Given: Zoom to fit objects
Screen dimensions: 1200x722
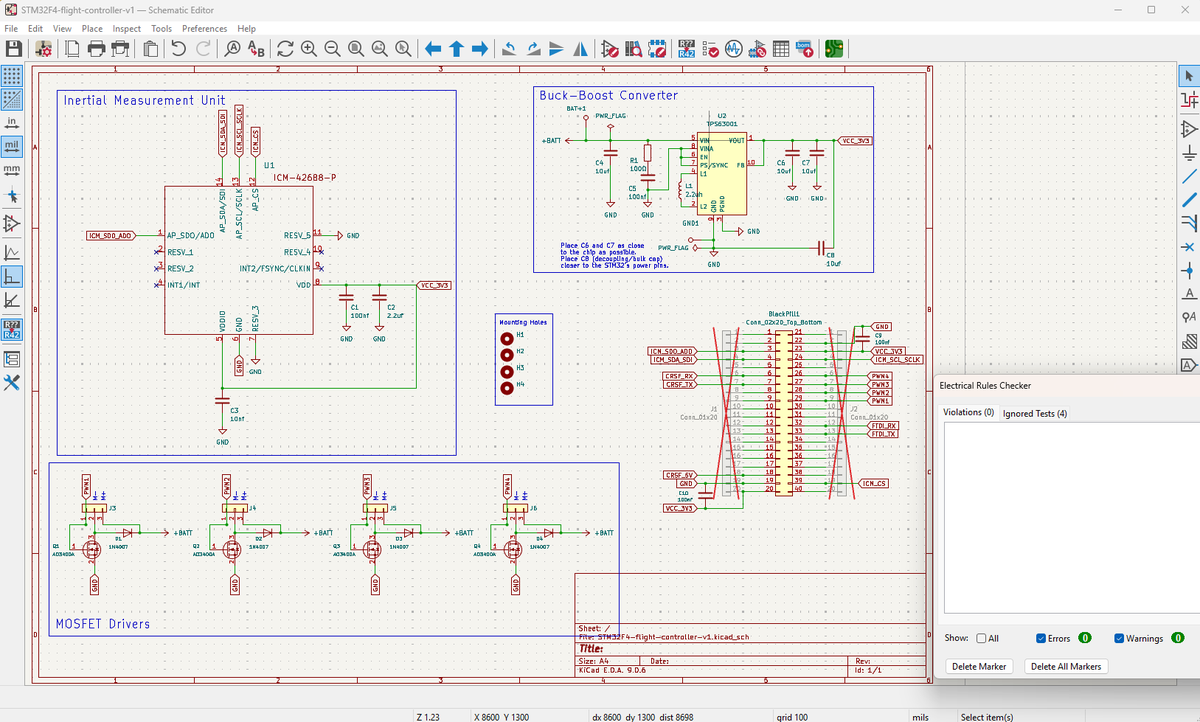Looking at the screenshot, I should point(380,48).
